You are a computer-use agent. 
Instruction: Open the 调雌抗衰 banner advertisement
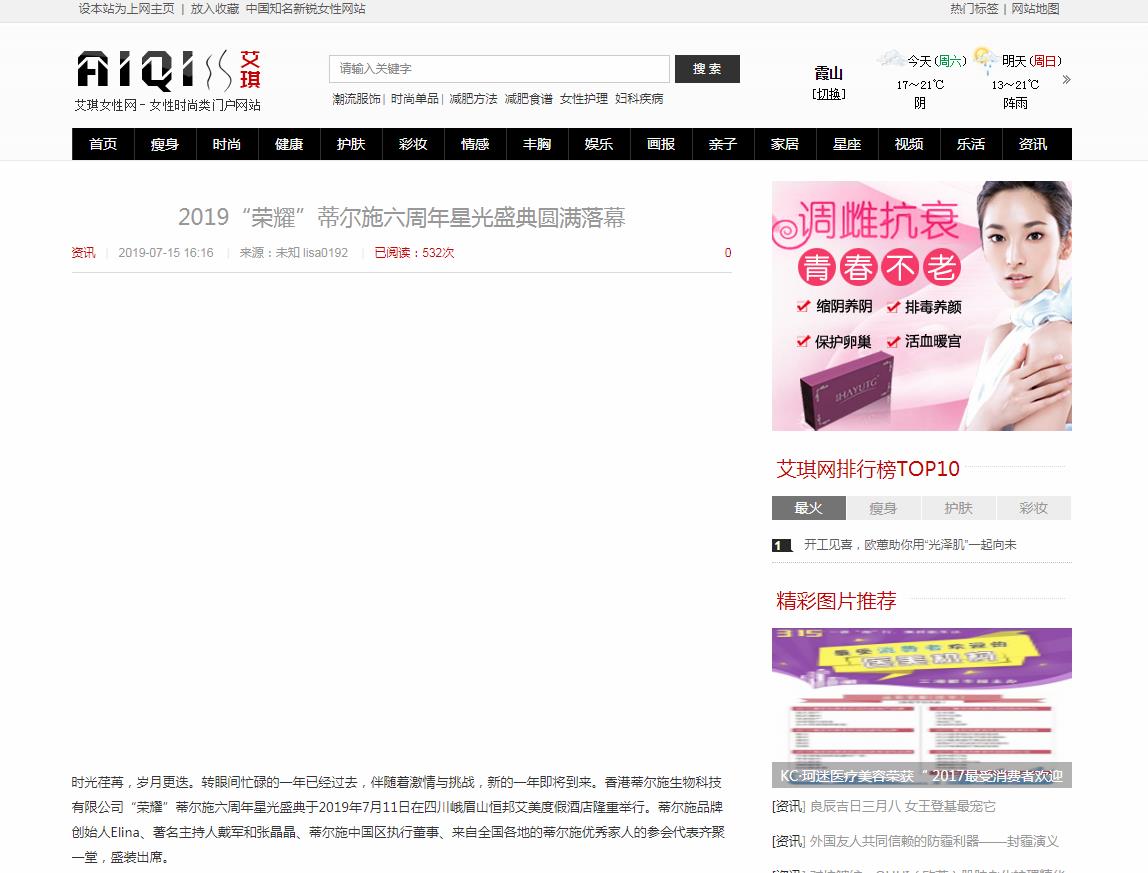coord(922,305)
